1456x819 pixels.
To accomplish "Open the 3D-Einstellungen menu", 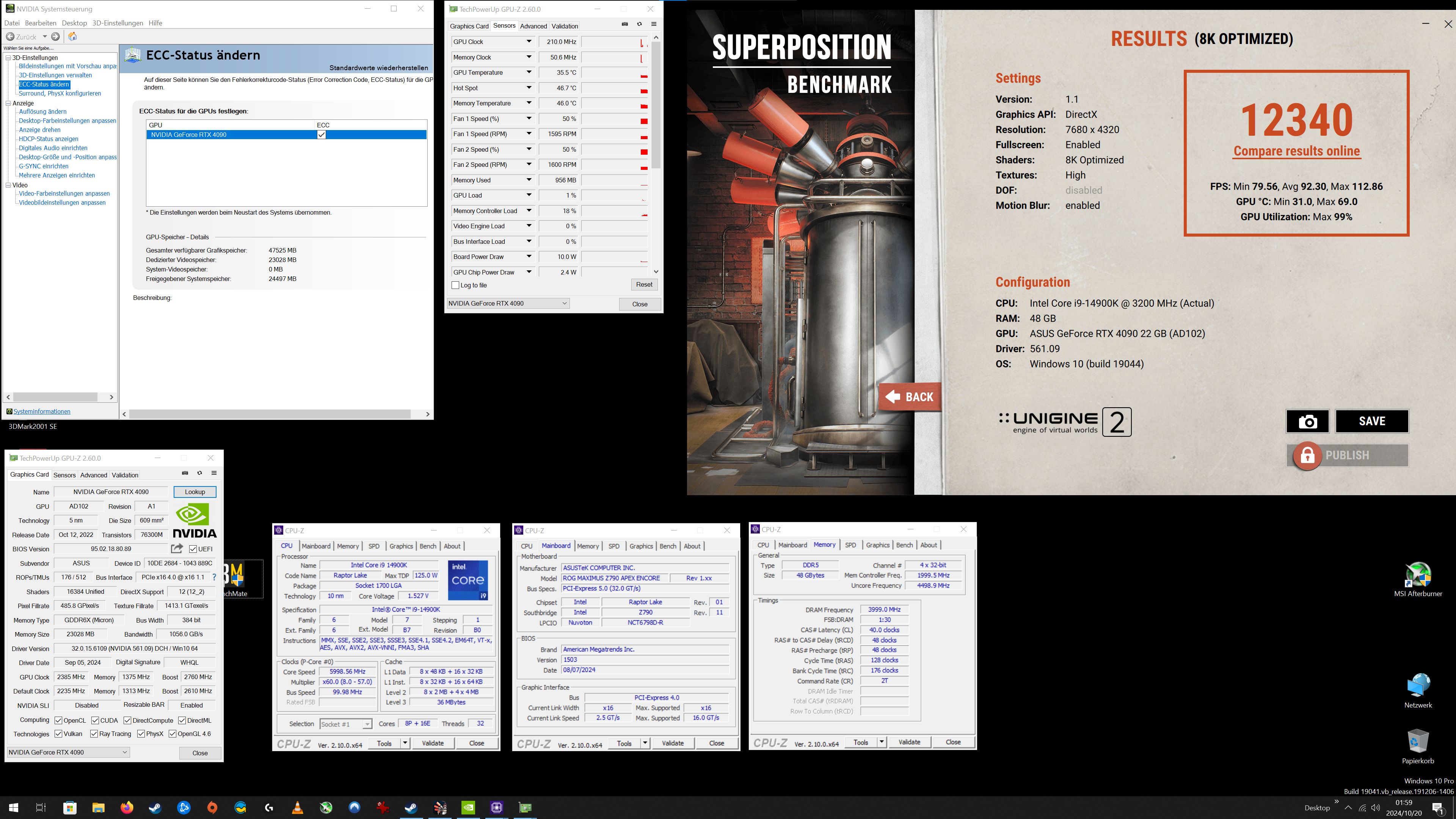I will 118,23.
